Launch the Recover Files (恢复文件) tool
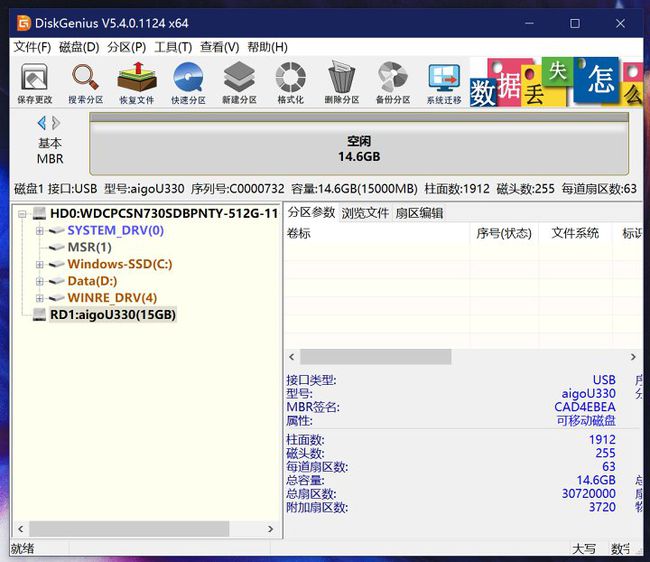This screenshot has width=650, height=562. [x=137, y=83]
